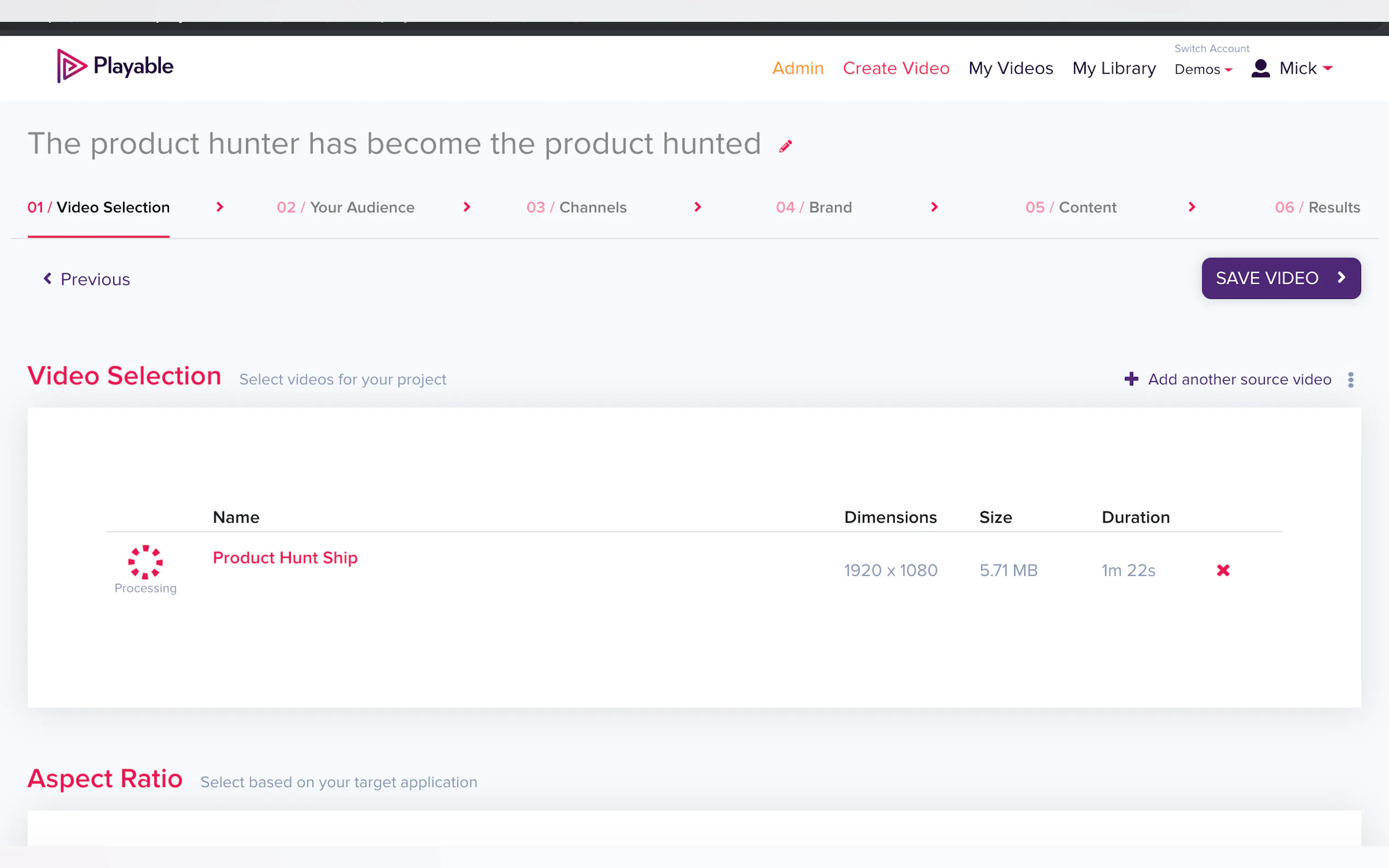Image resolution: width=1389 pixels, height=868 pixels.
Task: Click the pencil icon beside project title
Action: click(x=785, y=146)
